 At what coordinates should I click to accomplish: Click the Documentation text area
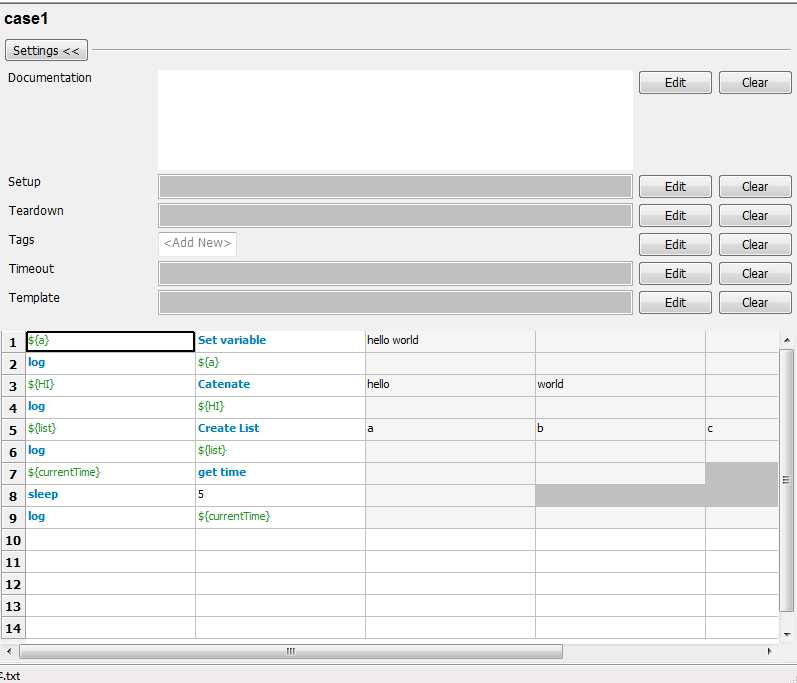coord(395,120)
